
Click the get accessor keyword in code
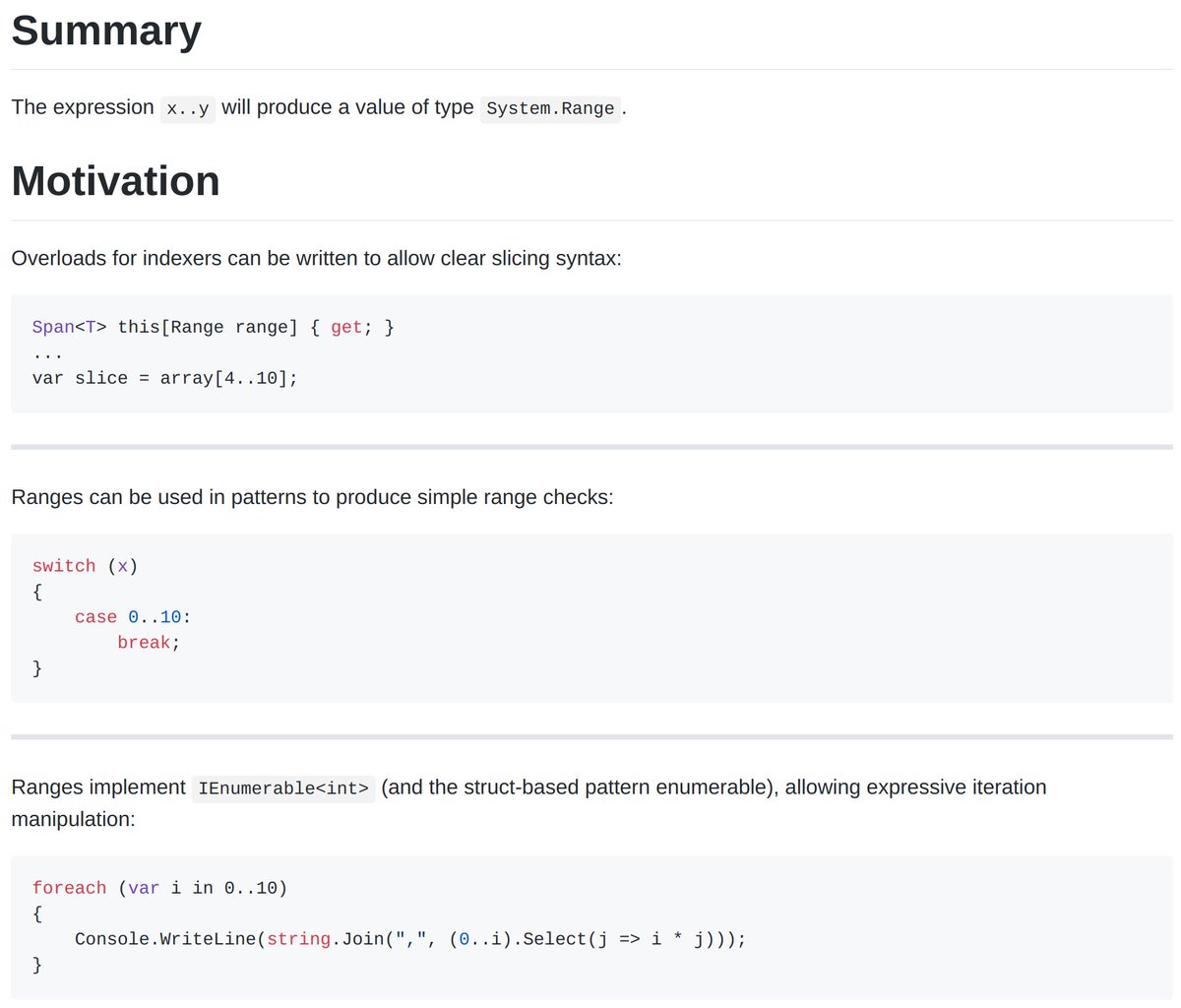346,326
